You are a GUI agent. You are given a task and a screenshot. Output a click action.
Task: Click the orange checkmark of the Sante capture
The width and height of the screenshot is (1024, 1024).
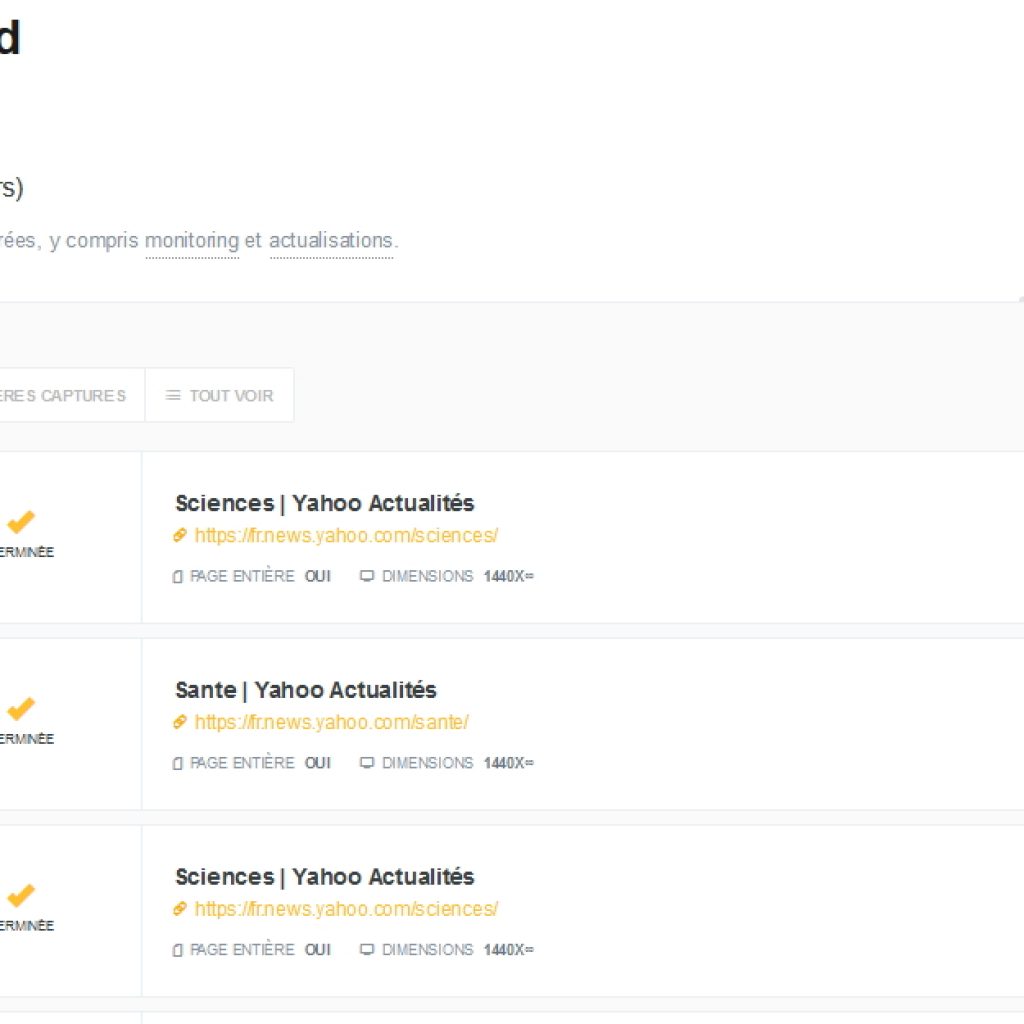(x=21, y=709)
